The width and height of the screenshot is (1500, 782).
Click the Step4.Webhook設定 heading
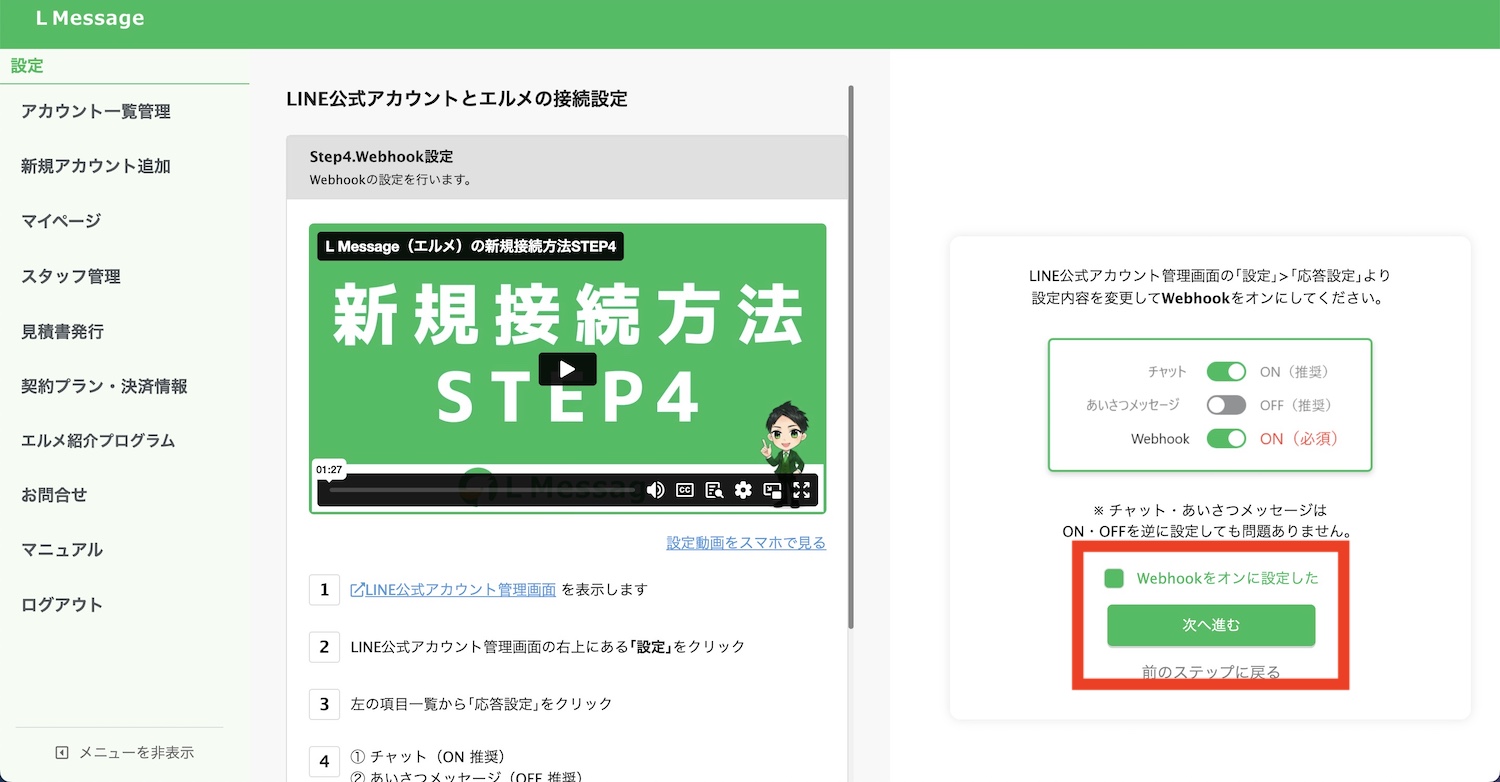pyautogui.click(x=381, y=157)
